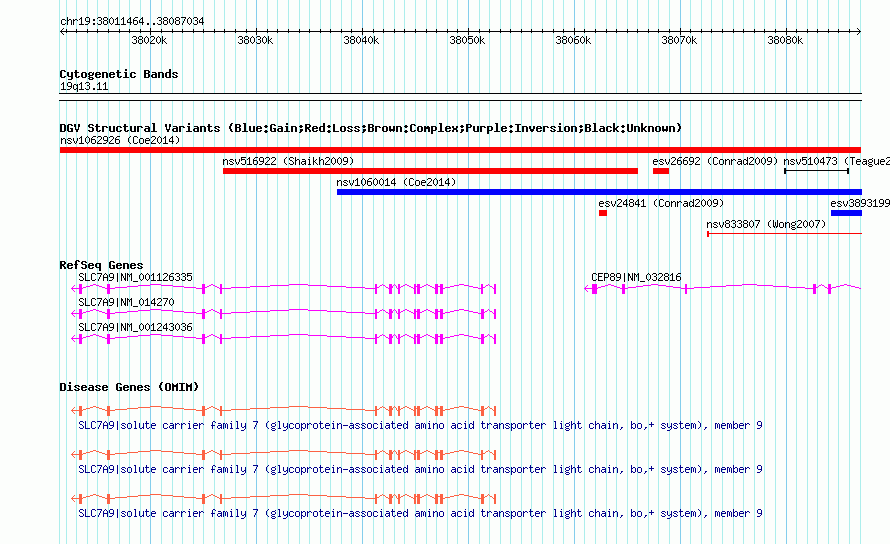Select the CEP89 magenta gene model

[723, 288]
